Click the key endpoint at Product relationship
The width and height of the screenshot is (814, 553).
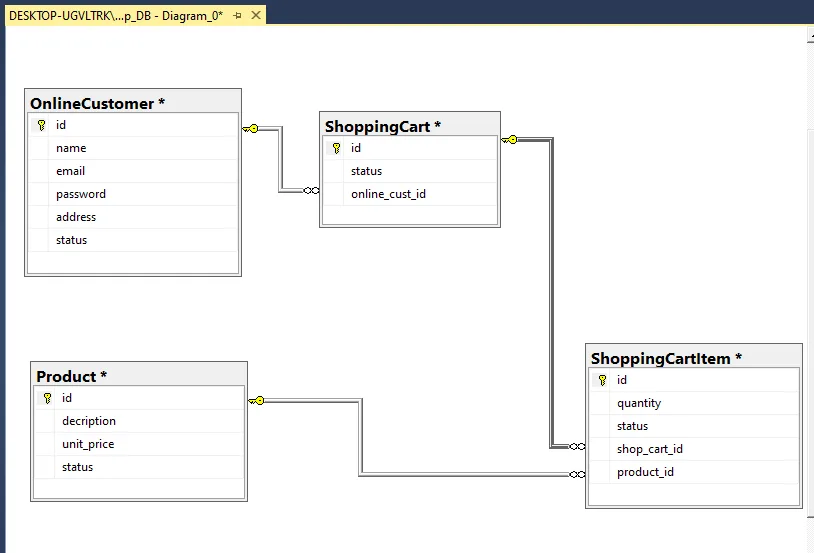tap(256, 400)
